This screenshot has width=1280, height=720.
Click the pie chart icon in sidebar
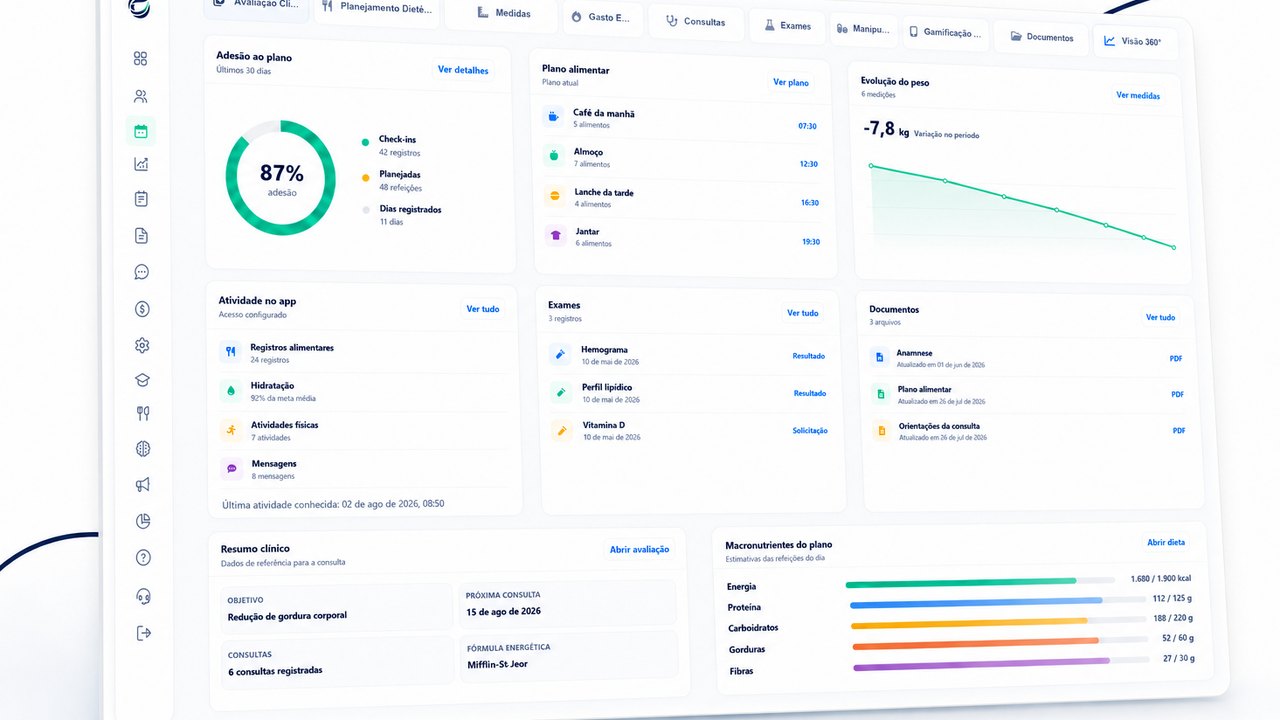click(x=142, y=521)
